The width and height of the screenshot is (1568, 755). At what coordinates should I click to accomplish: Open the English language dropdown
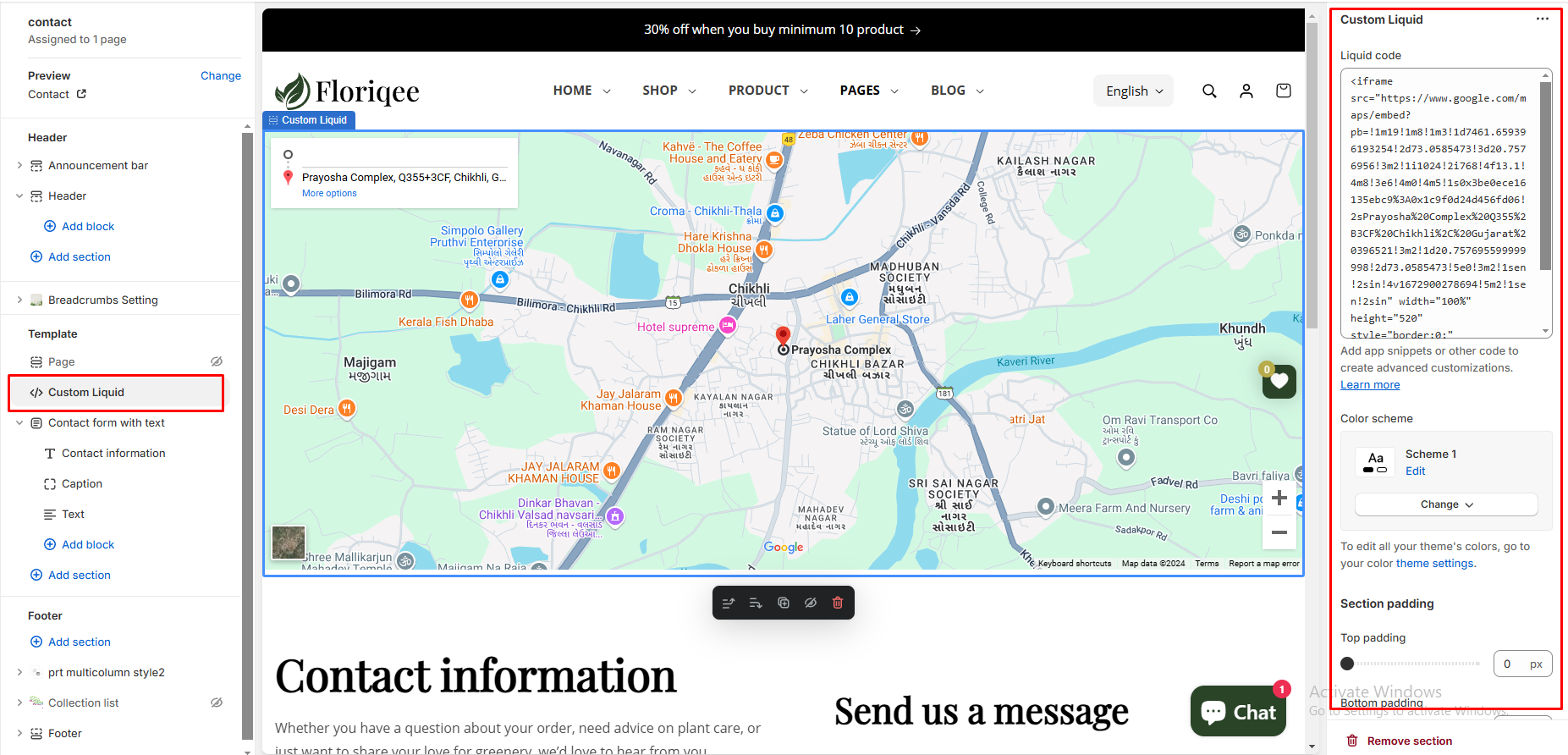[1134, 91]
